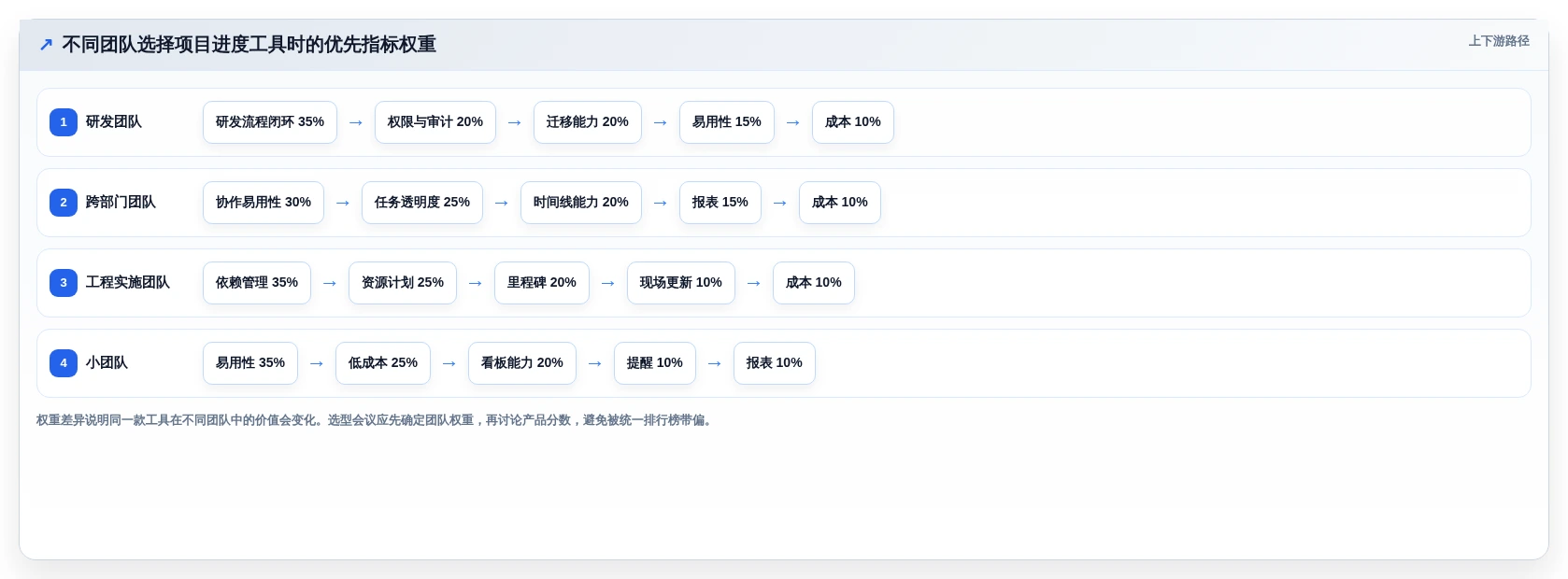This screenshot has width=1568, height=579.
Task: Select number badge 2 for 跨部门团队
Action: [64, 203]
